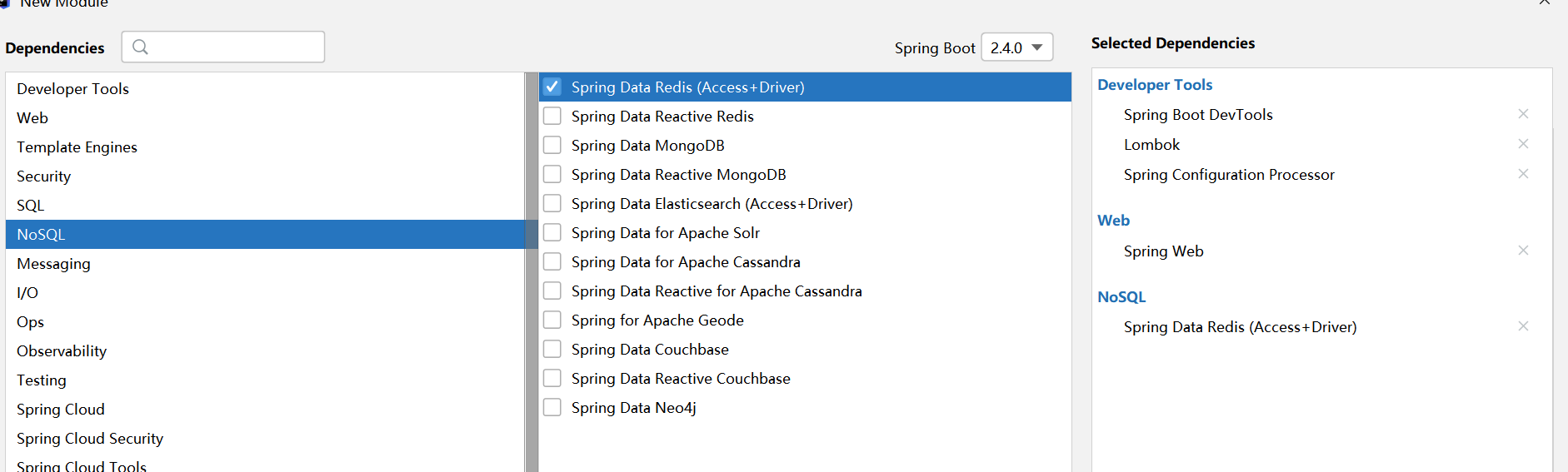Tick Spring Data Reactive MongoDB checkbox
Screen dimensions: 1568x472
552,174
